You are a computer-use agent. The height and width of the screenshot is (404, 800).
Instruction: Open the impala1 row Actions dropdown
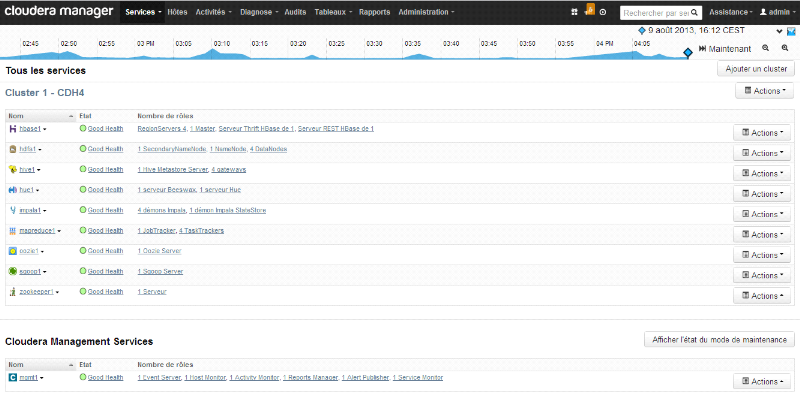pyautogui.click(x=762, y=214)
